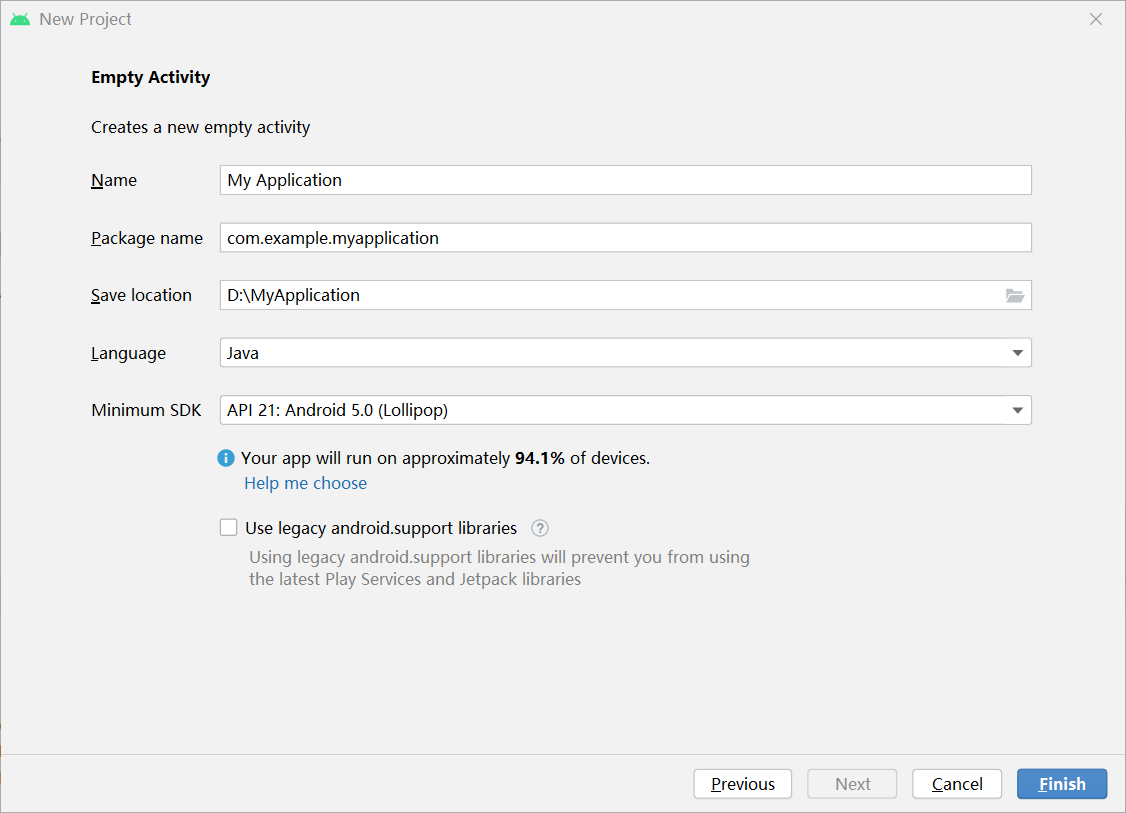Focus the Name text field
1126x813 pixels.
tap(625, 180)
